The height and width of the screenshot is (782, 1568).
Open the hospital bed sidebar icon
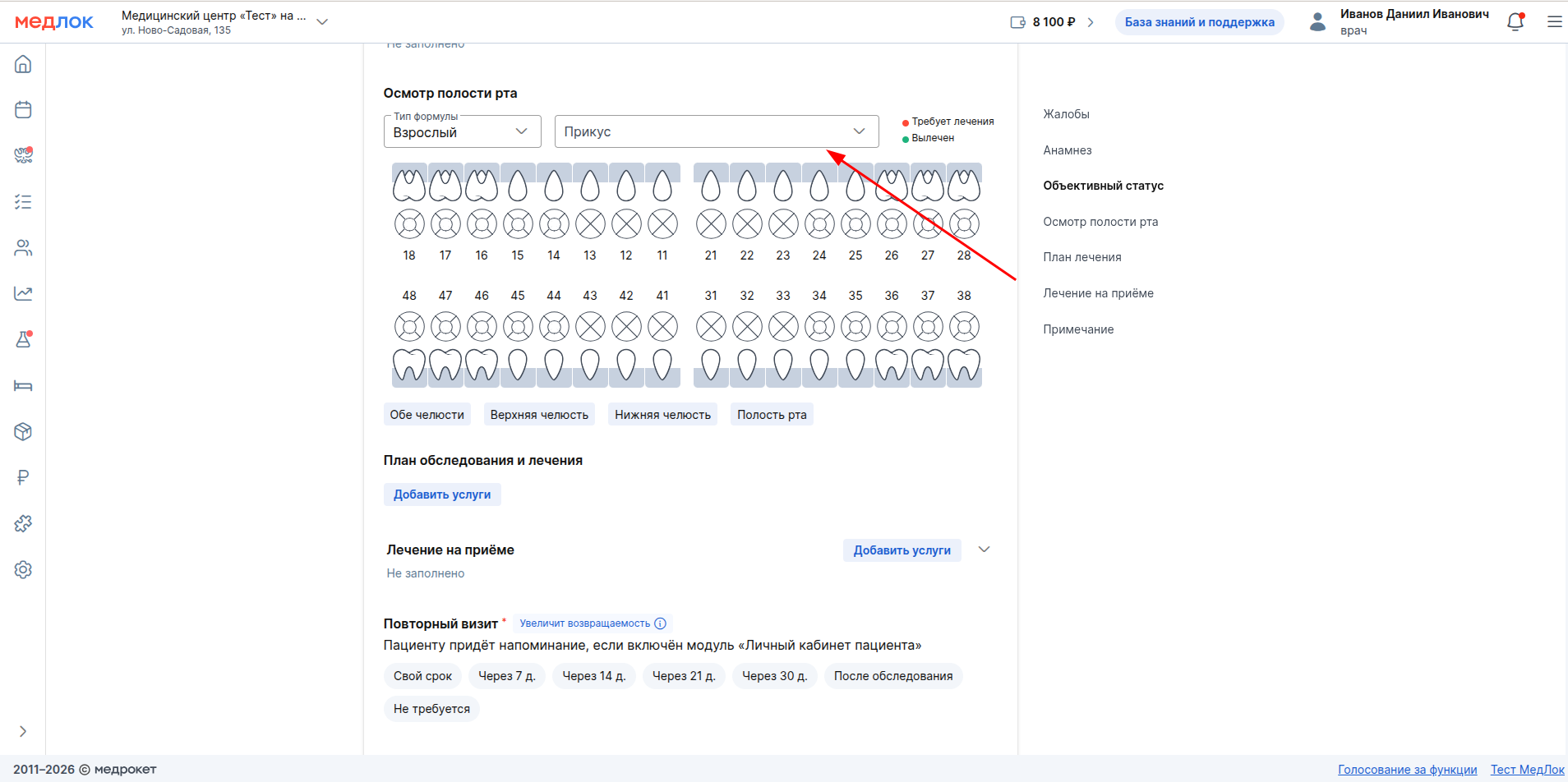23,386
